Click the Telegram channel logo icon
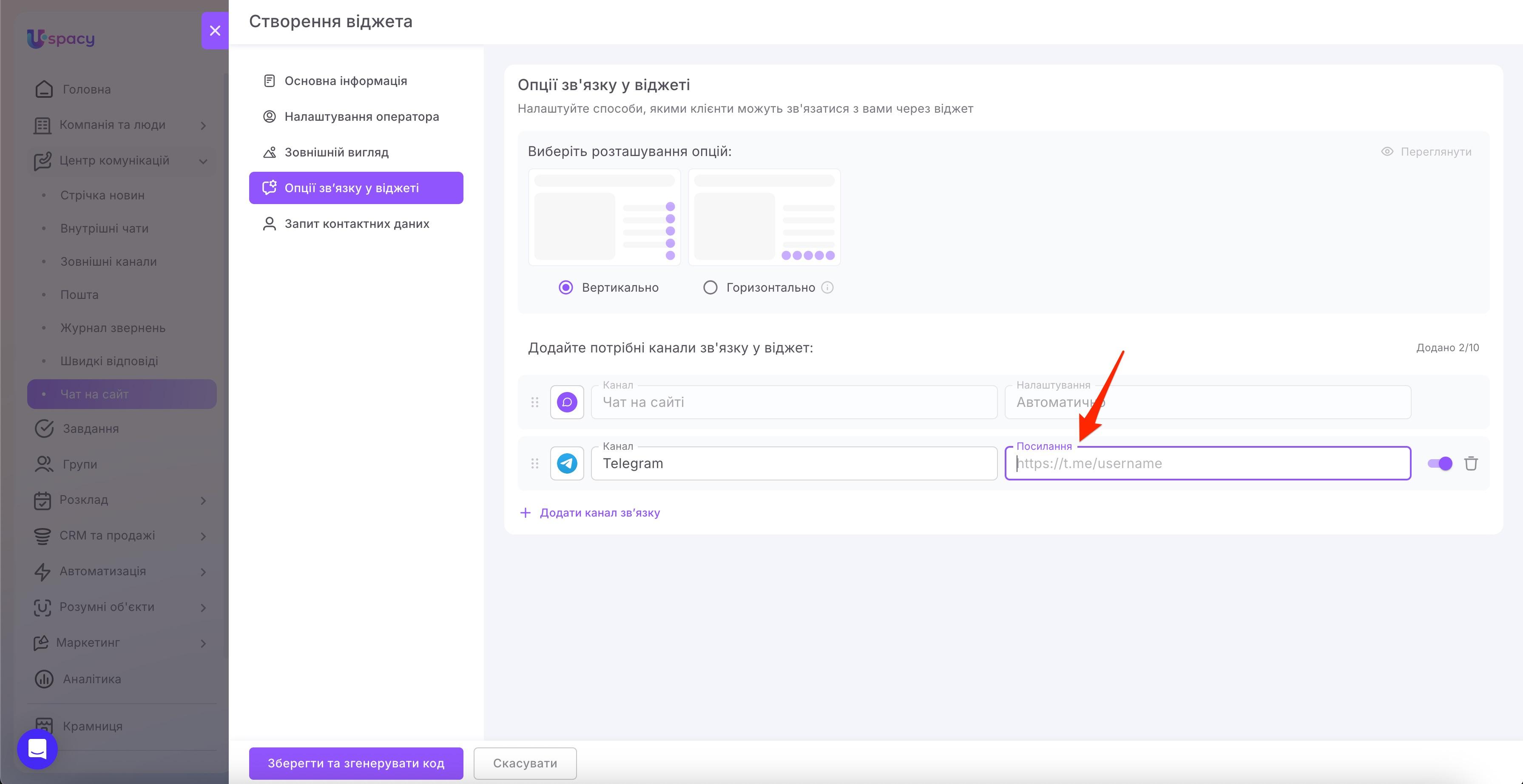 coord(567,463)
